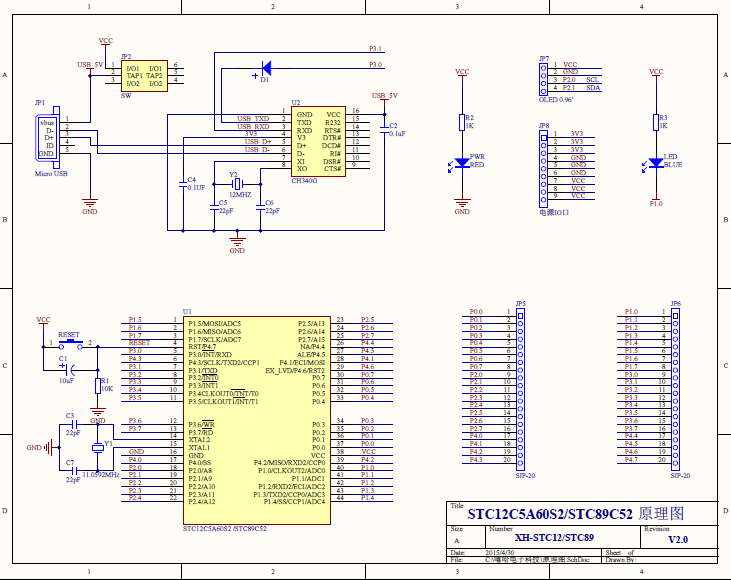Select the XTAL2 pin name on U1
Image resolution: width=731 pixels, height=580 pixels.
point(200,440)
